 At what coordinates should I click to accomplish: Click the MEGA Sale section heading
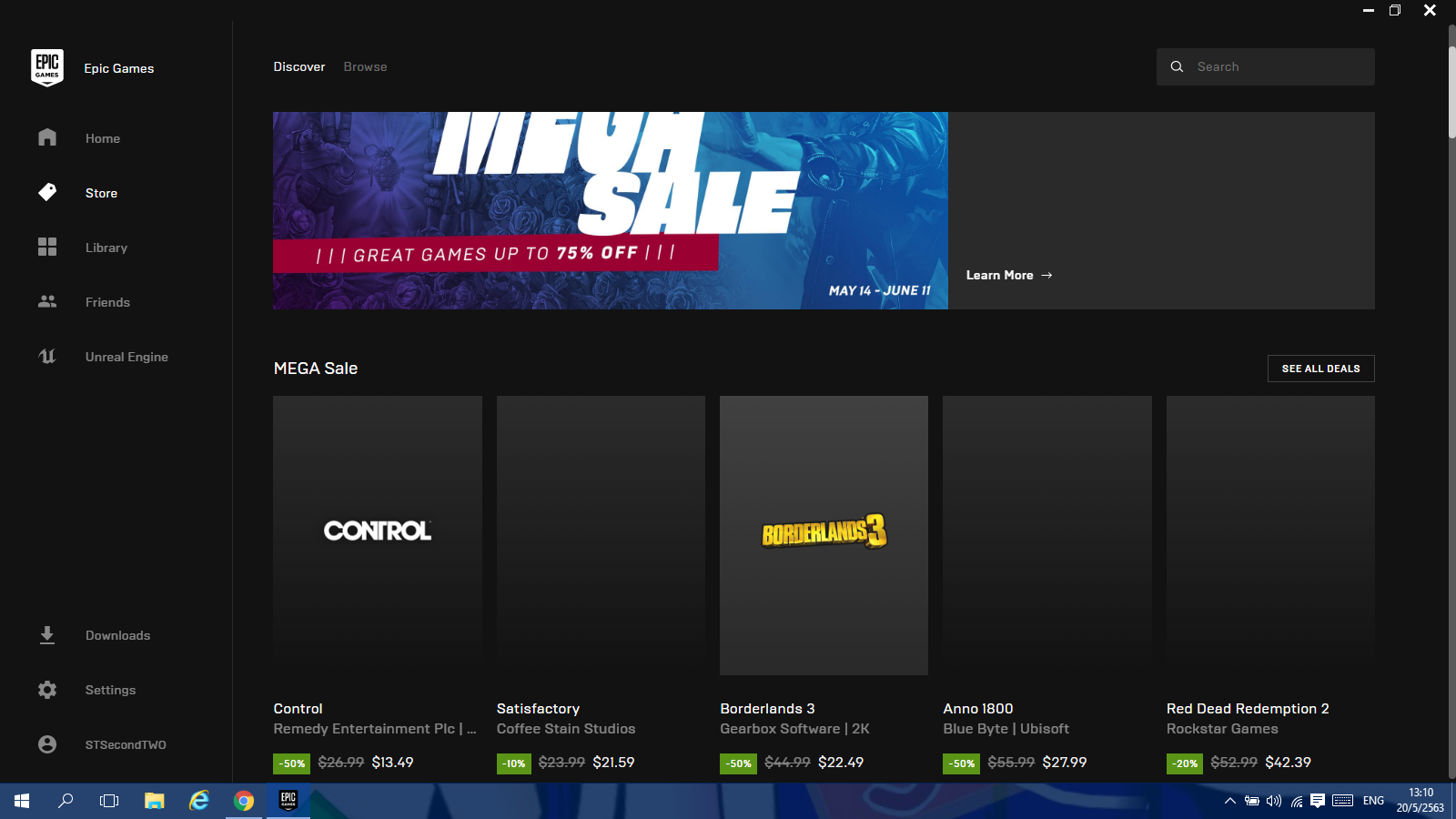pyautogui.click(x=316, y=369)
